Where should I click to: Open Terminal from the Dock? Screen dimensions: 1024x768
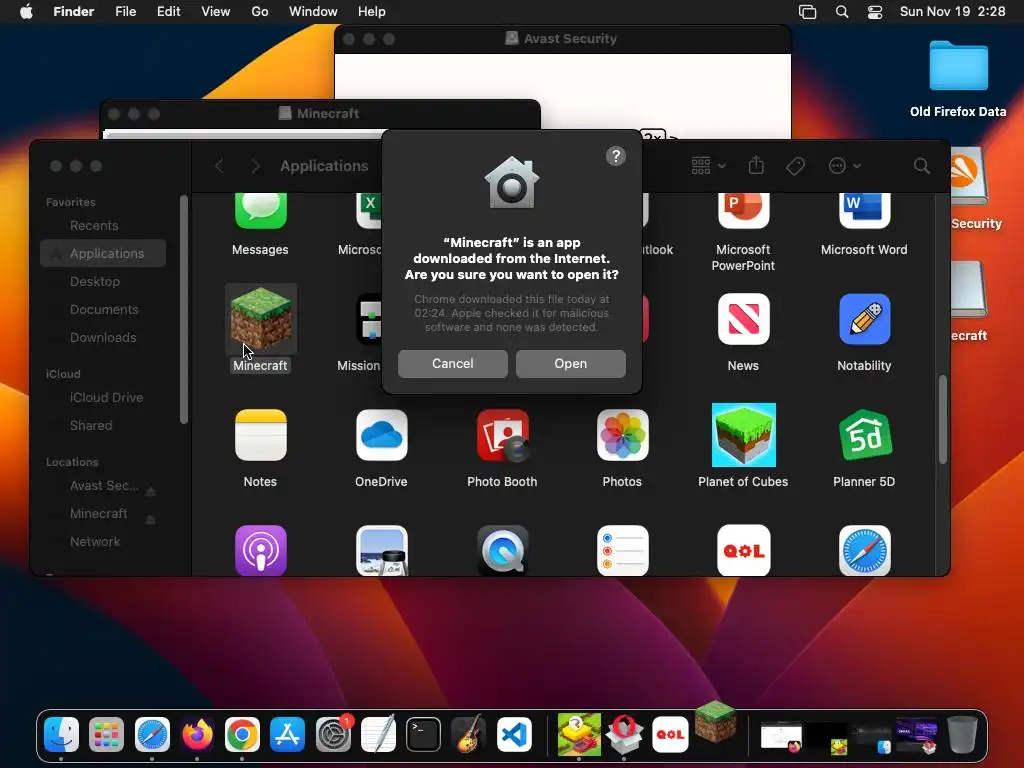pos(423,735)
